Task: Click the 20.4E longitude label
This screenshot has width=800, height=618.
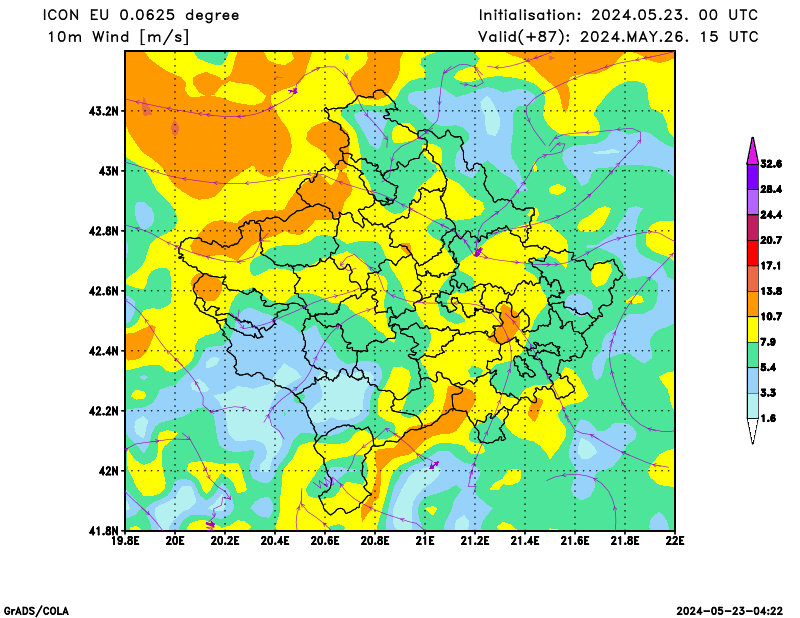Action: [x=276, y=540]
